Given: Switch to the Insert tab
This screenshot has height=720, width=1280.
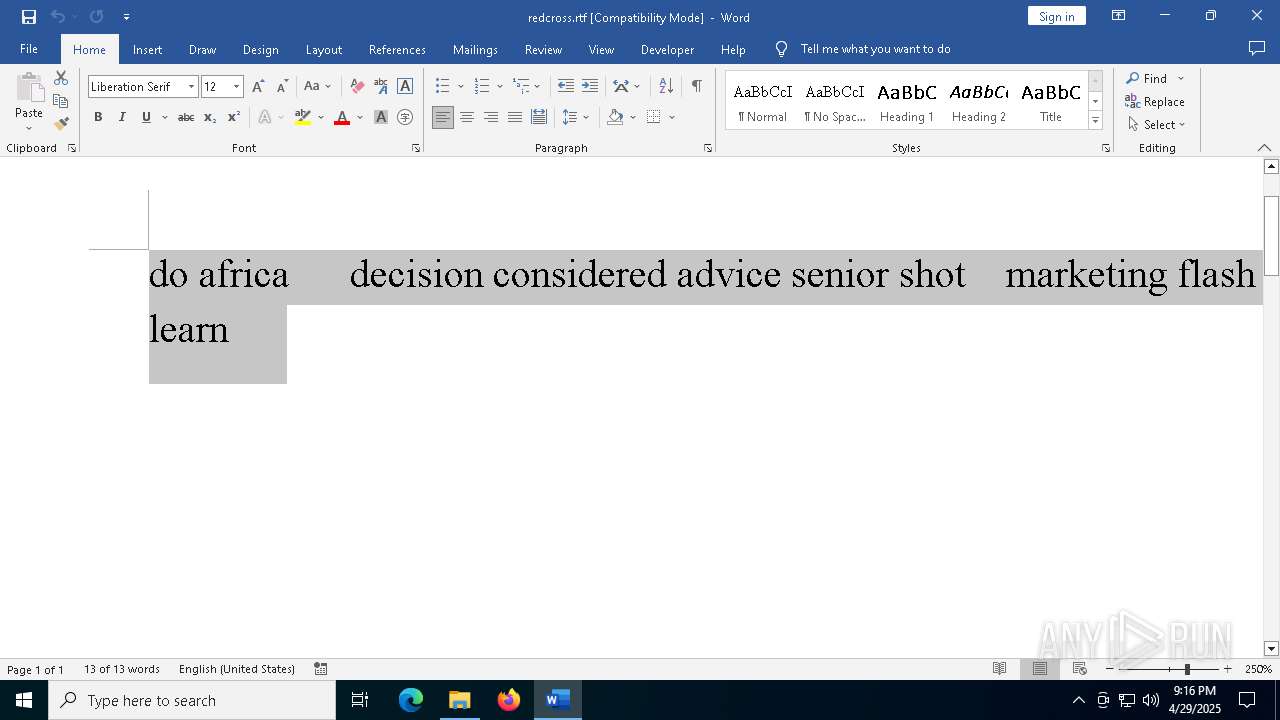Looking at the screenshot, I should point(147,49).
